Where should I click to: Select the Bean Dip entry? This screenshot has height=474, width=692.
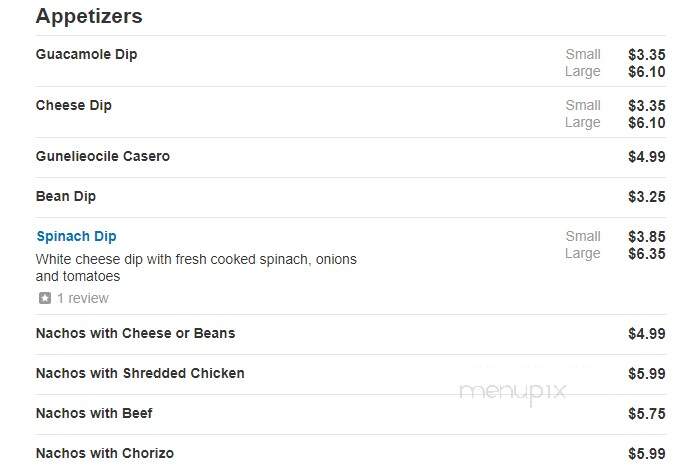[66, 196]
